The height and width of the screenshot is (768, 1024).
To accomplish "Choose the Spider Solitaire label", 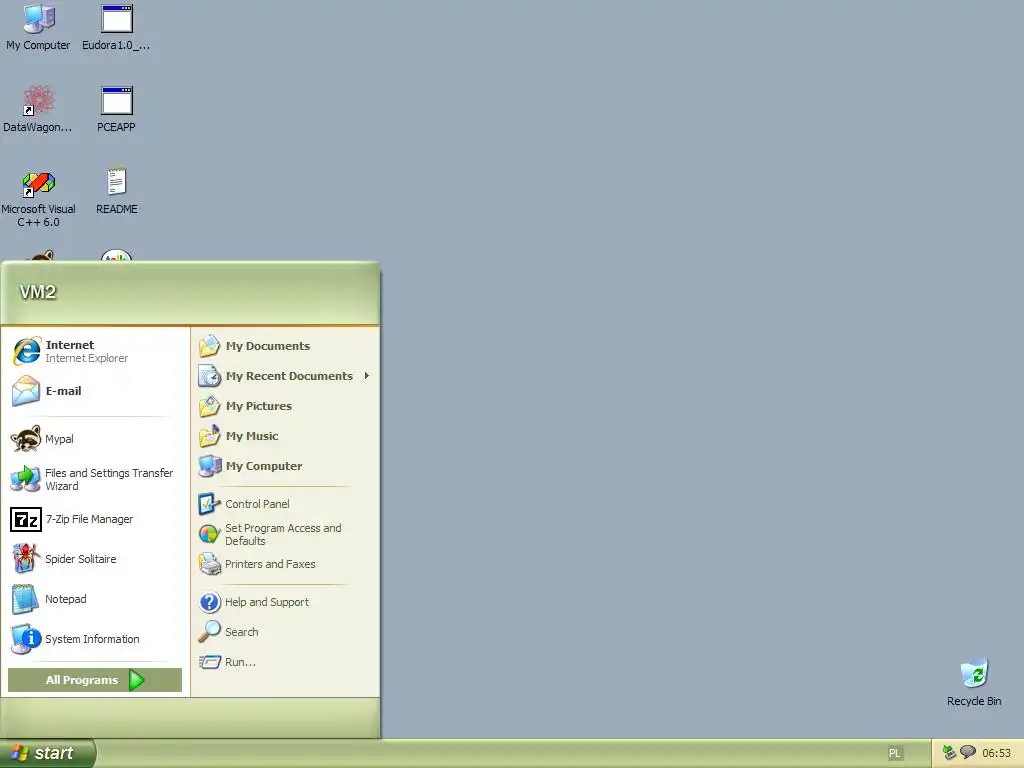I will (x=80, y=559).
